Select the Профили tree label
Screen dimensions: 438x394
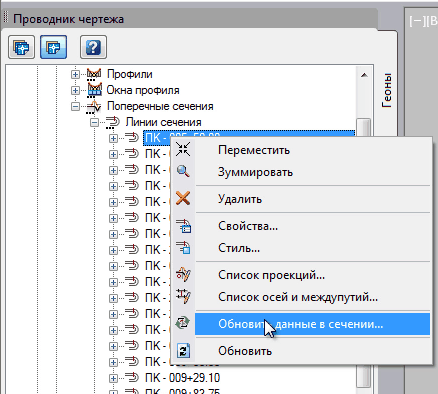pyautogui.click(x=129, y=74)
